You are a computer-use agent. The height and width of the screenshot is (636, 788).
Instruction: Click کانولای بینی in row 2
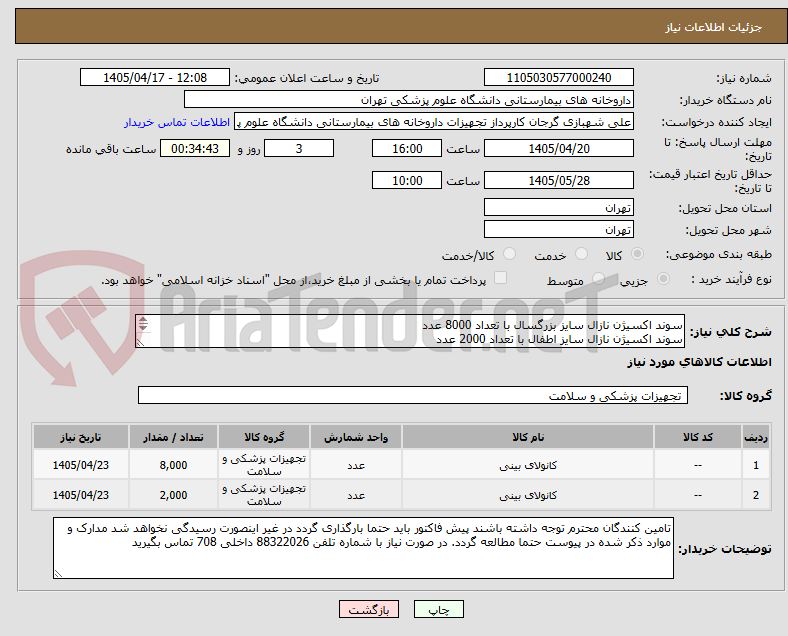[528, 496]
